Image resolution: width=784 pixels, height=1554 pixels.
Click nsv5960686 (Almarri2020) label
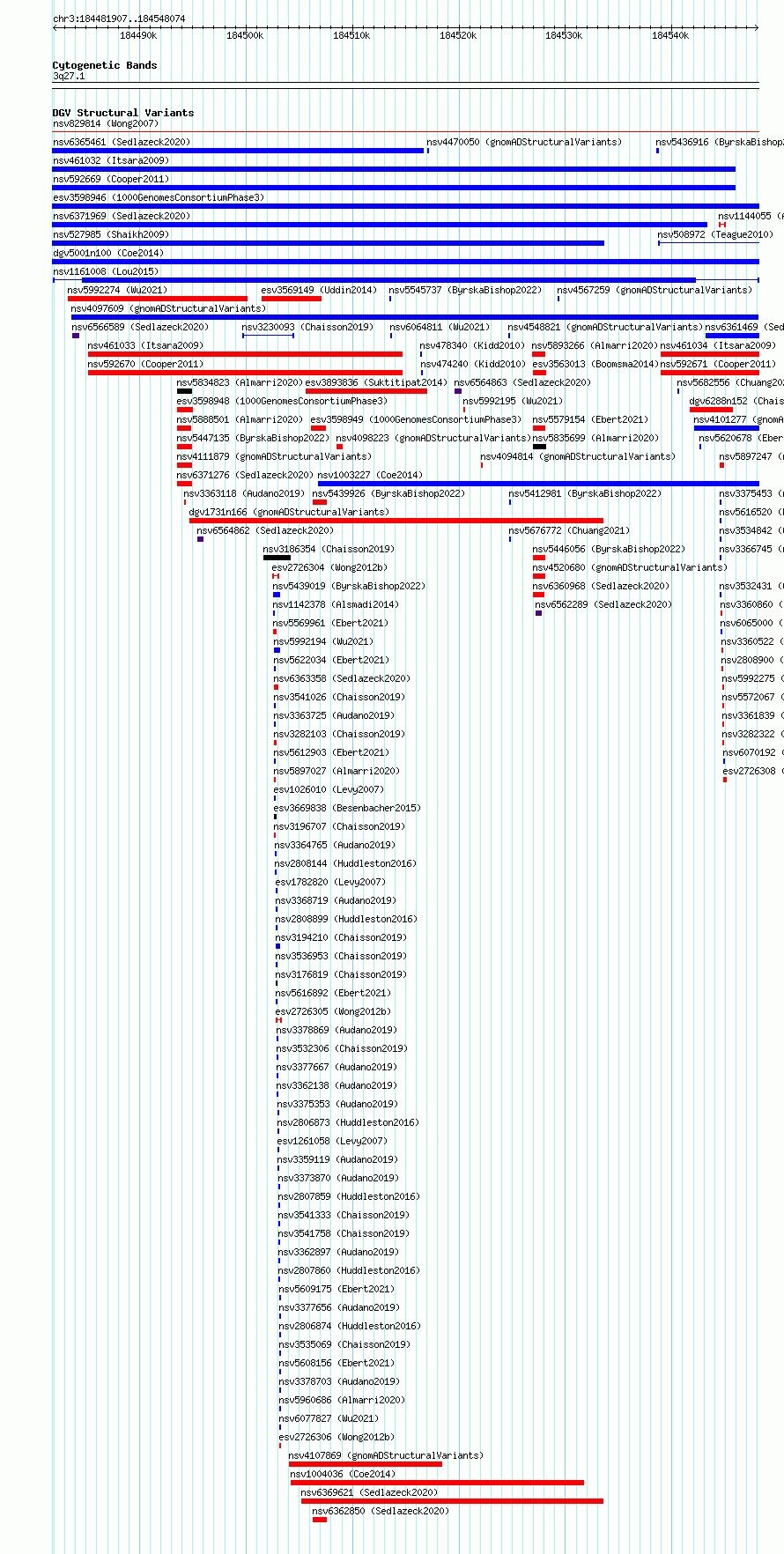[x=343, y=1400]
